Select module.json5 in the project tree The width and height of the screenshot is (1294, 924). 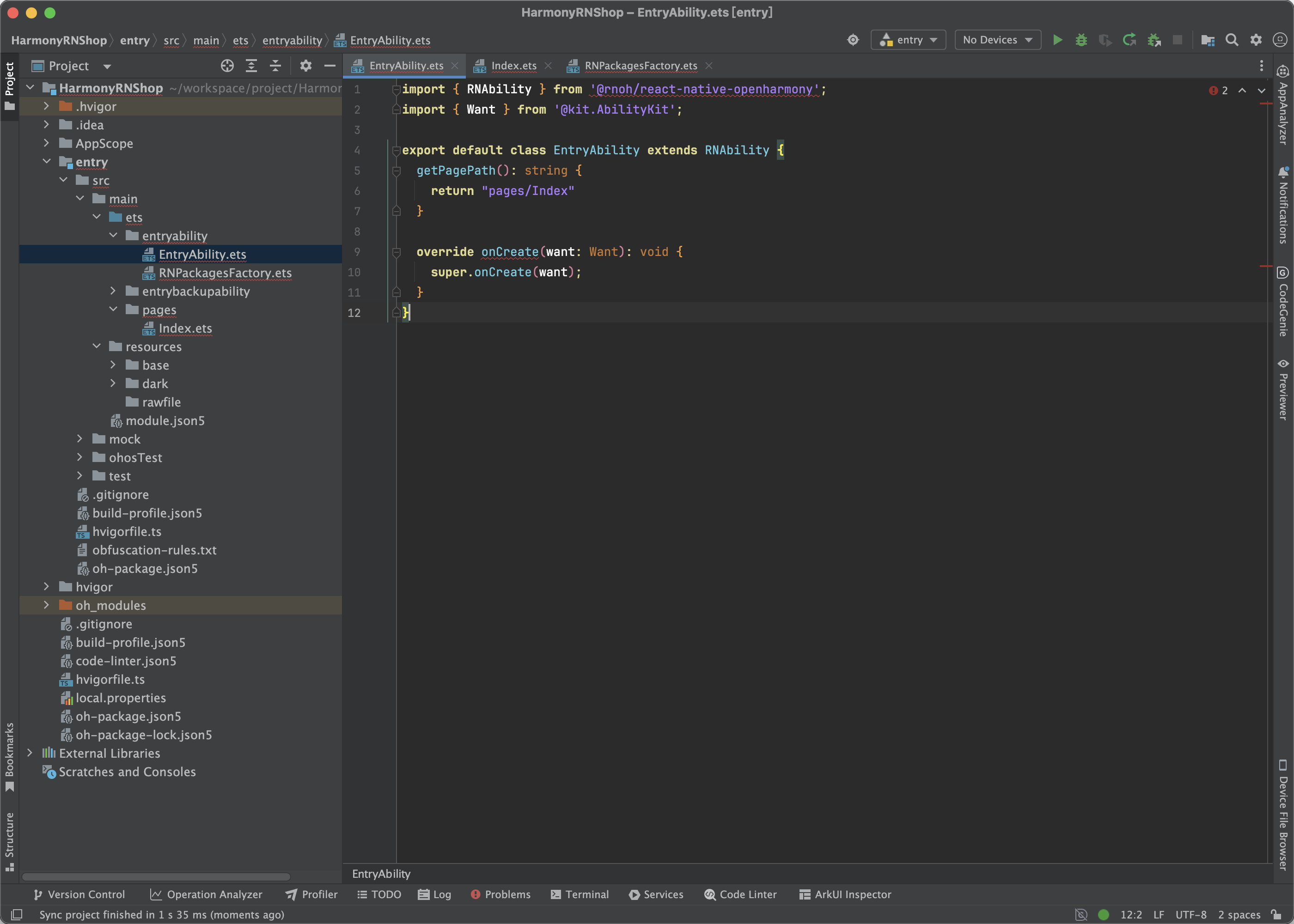[165, 420]
